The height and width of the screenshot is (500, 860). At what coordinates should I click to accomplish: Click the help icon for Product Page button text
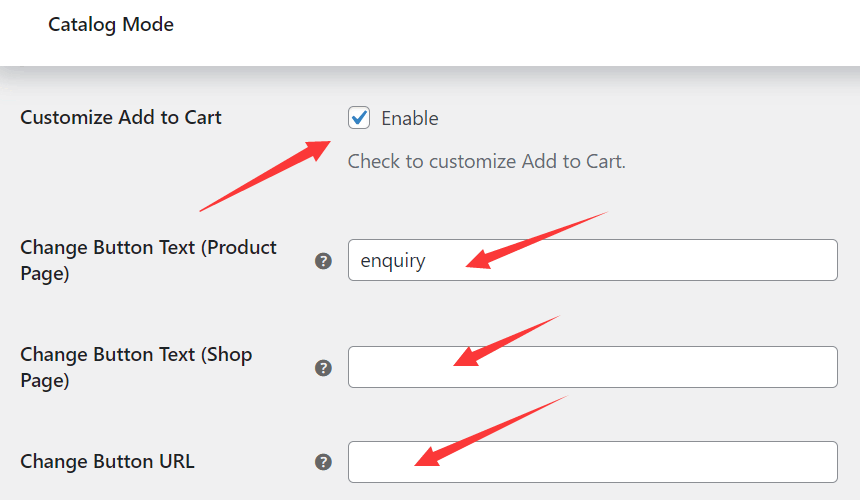click(323, 261)
